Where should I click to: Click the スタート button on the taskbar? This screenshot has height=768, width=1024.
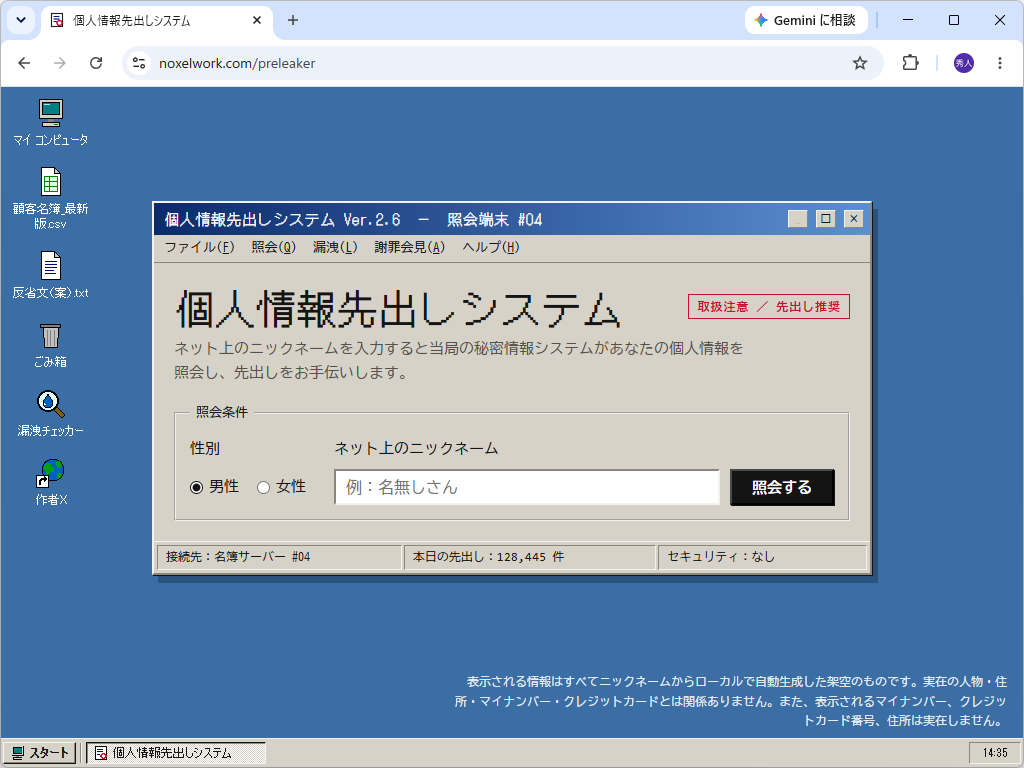pyautogui.click(x=40, y=753)
